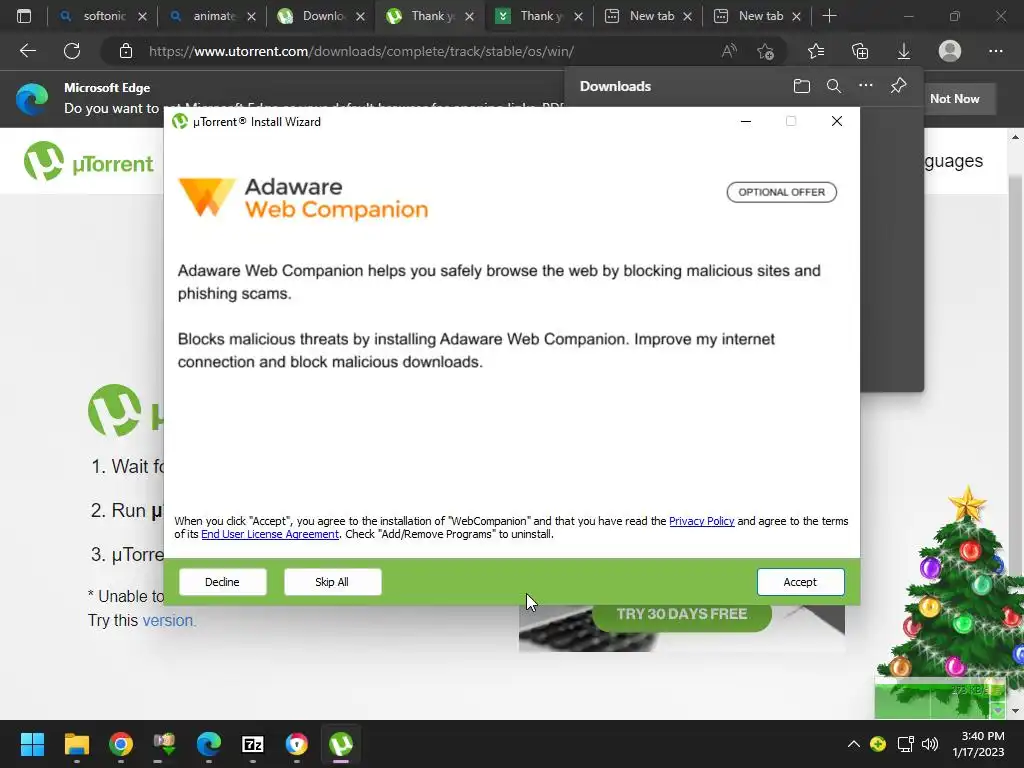The height and width of the screenshot is (768, 1024).
Task: Close the softonic tab
Action: click(x=142, y=16)
